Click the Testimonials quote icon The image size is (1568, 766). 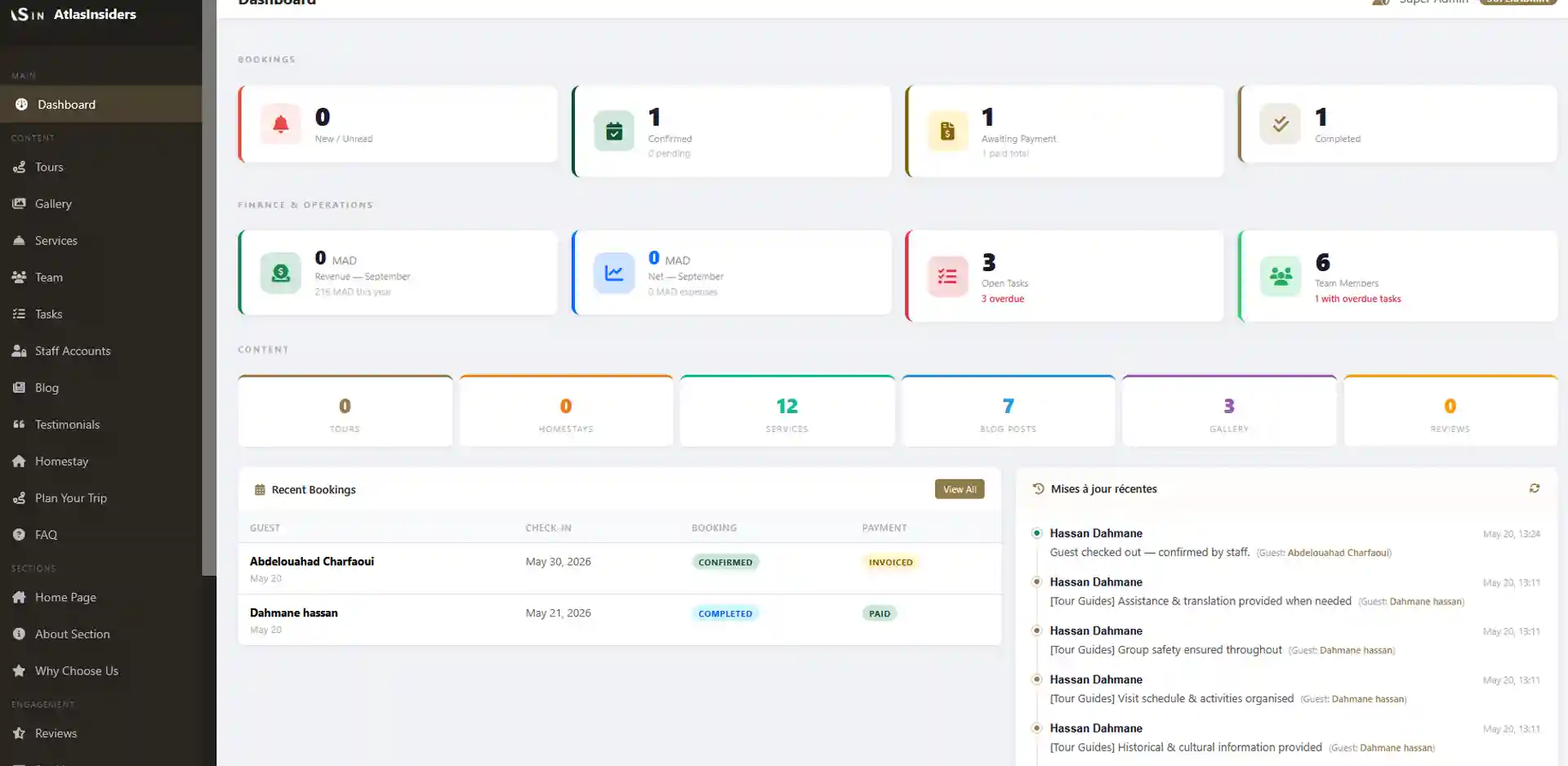19,425
